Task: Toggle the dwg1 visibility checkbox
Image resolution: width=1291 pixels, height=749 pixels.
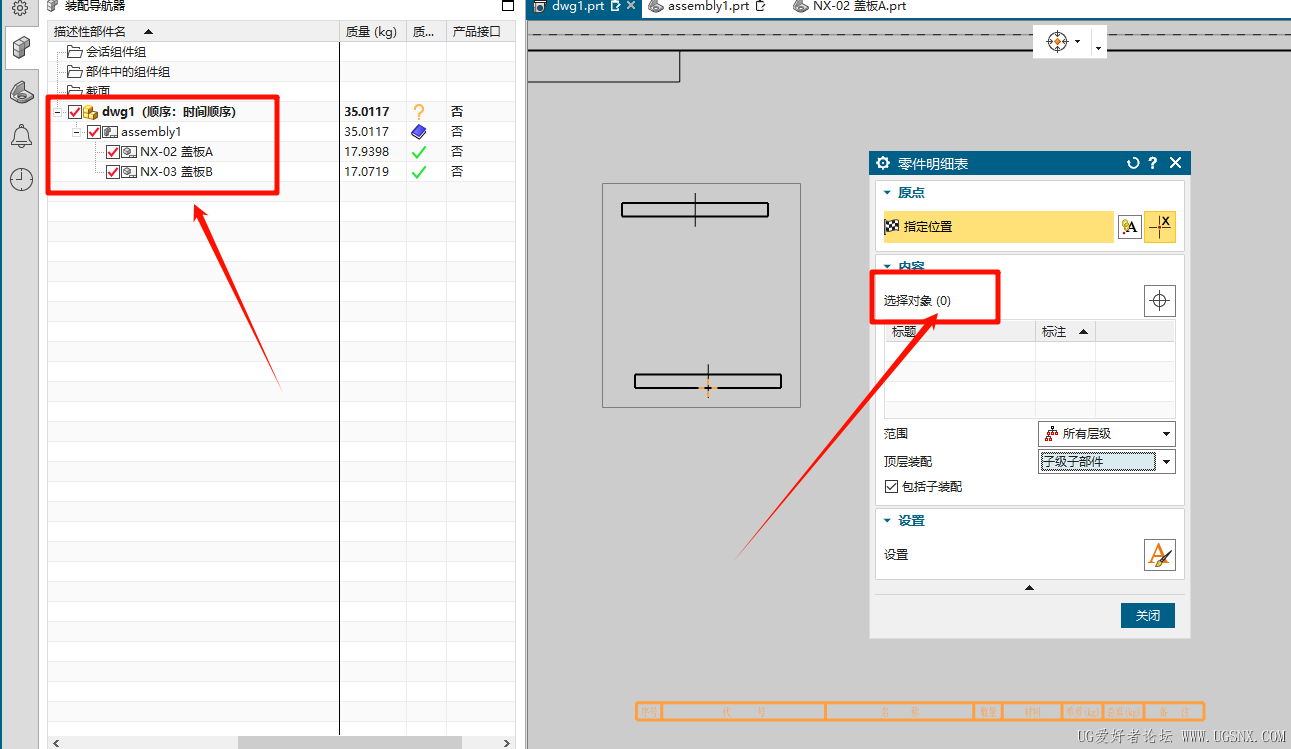Action: pos(75,112)
